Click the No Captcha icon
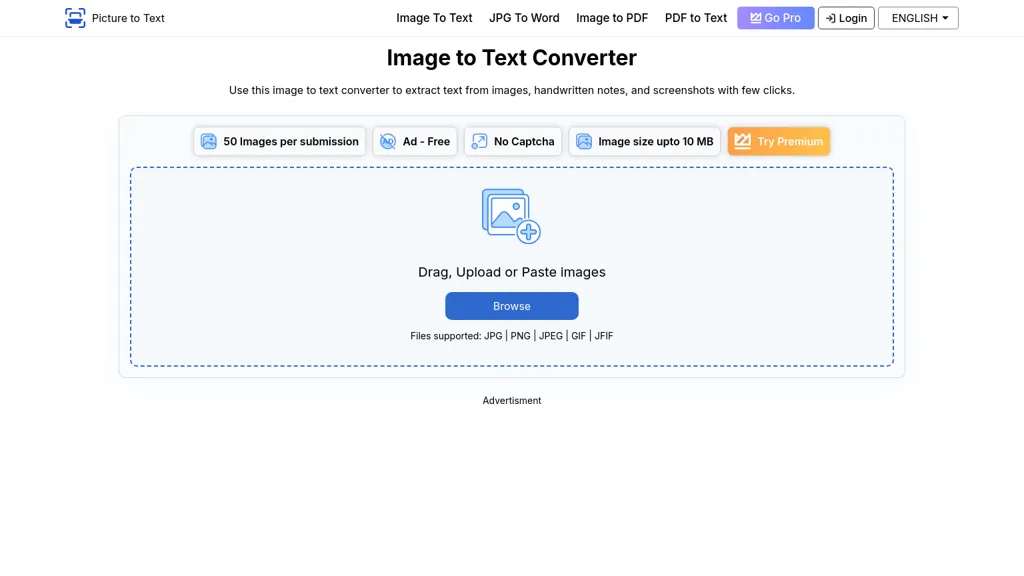This screenshot has width=1024, height=576. click(x=479, y=142)
